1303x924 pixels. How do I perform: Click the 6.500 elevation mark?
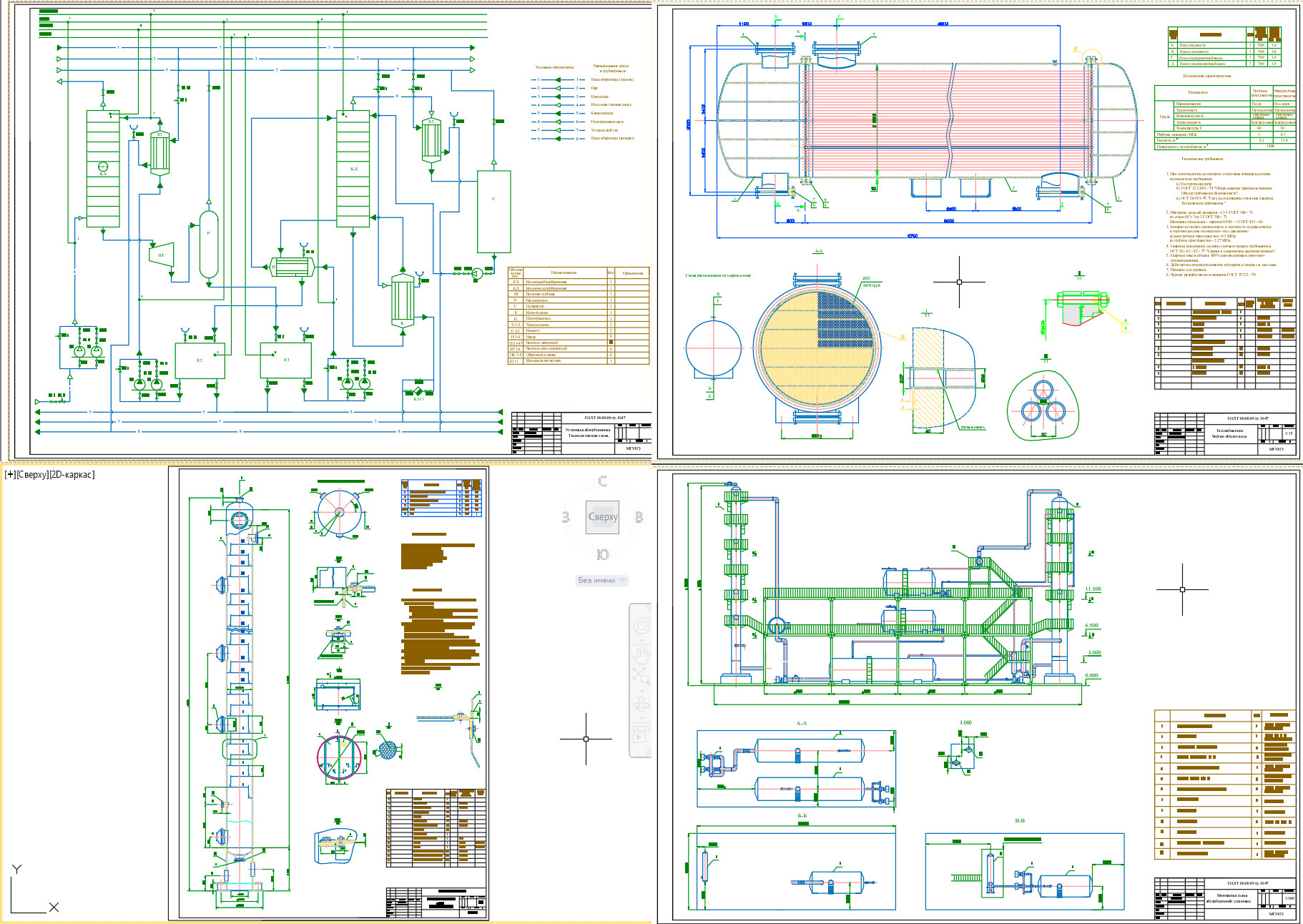click(1092, 626)
